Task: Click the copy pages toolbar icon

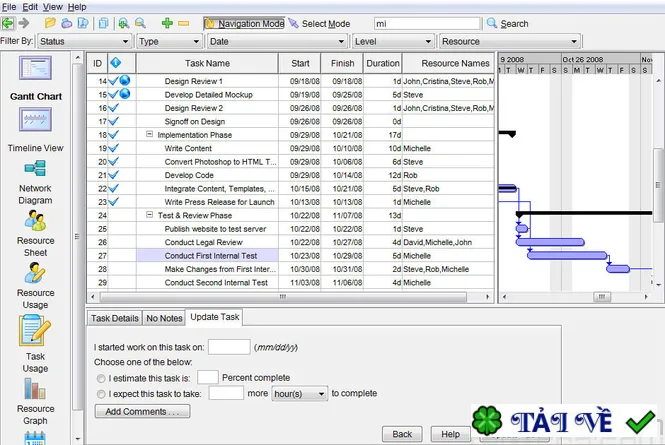Action: pyautogui.click(x=103, y=23)
